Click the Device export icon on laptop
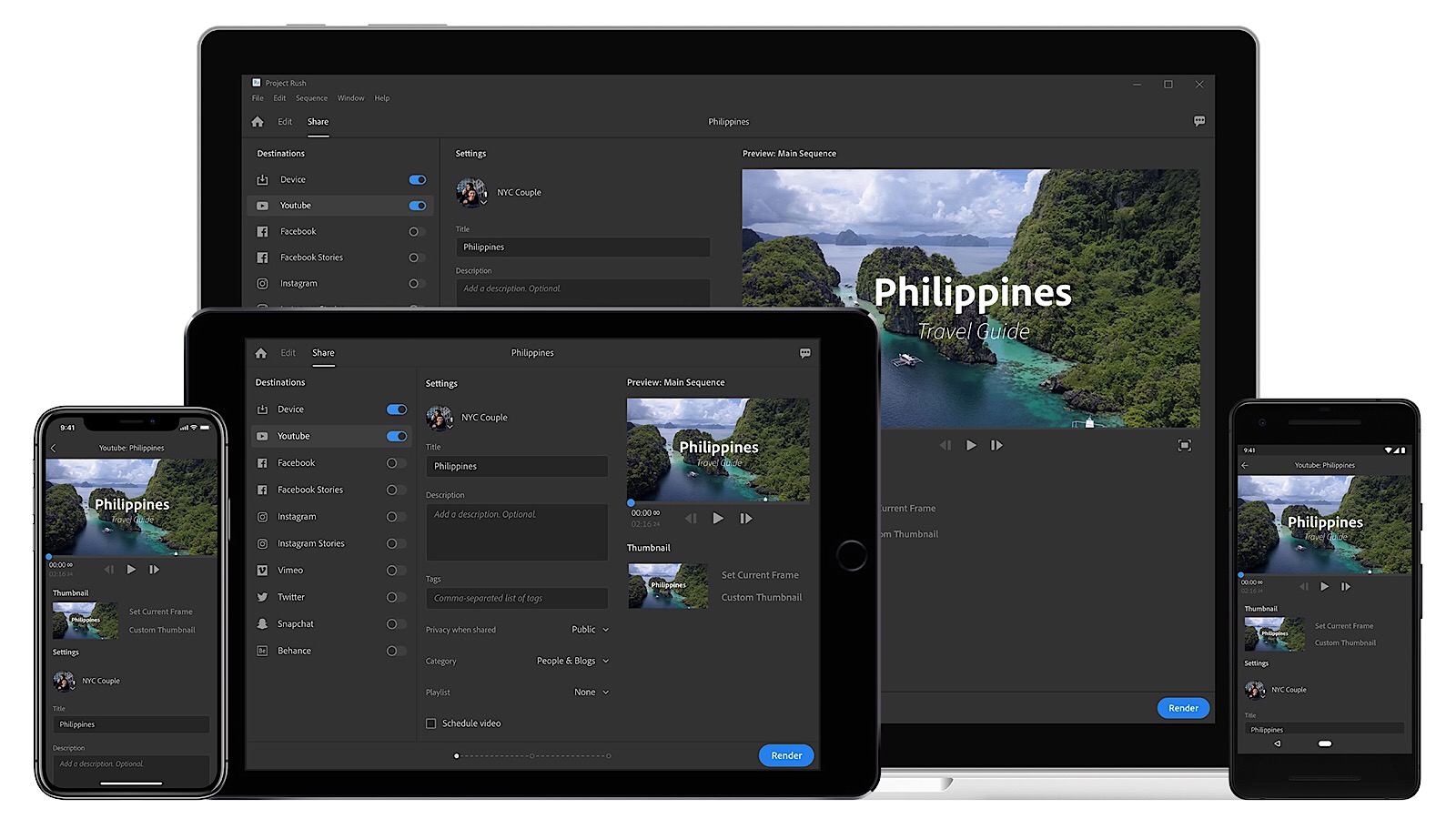Screen dimensions: 1456x819 [x=262, y=180]
